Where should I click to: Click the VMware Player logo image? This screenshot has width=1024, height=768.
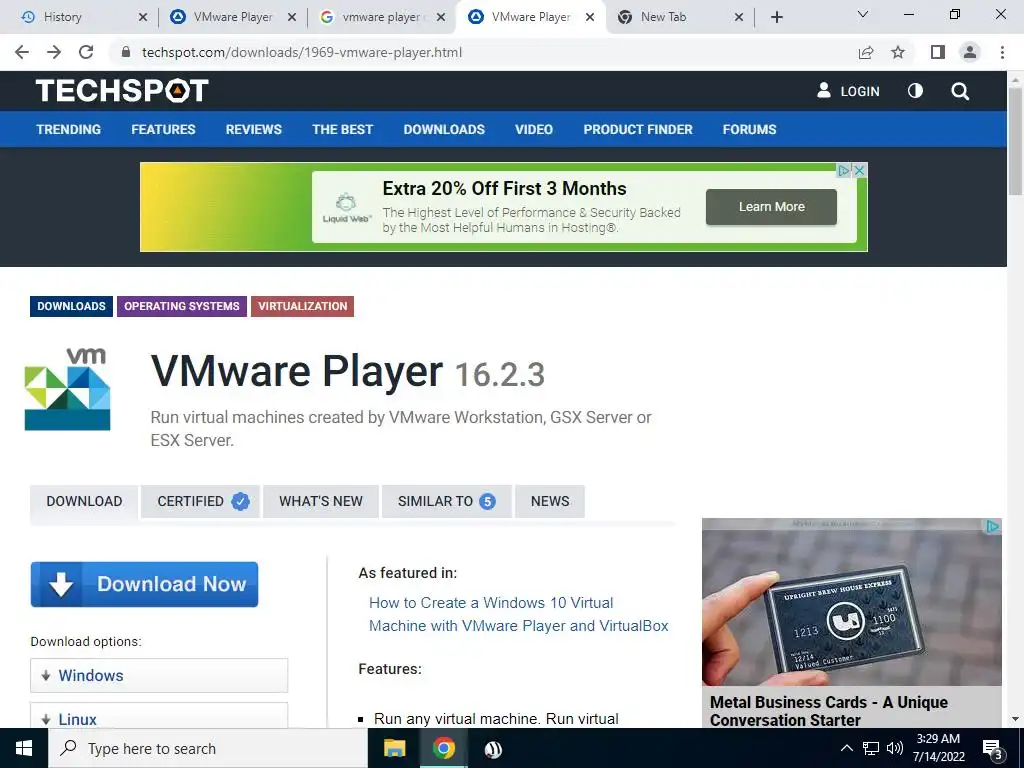point(67,389)
